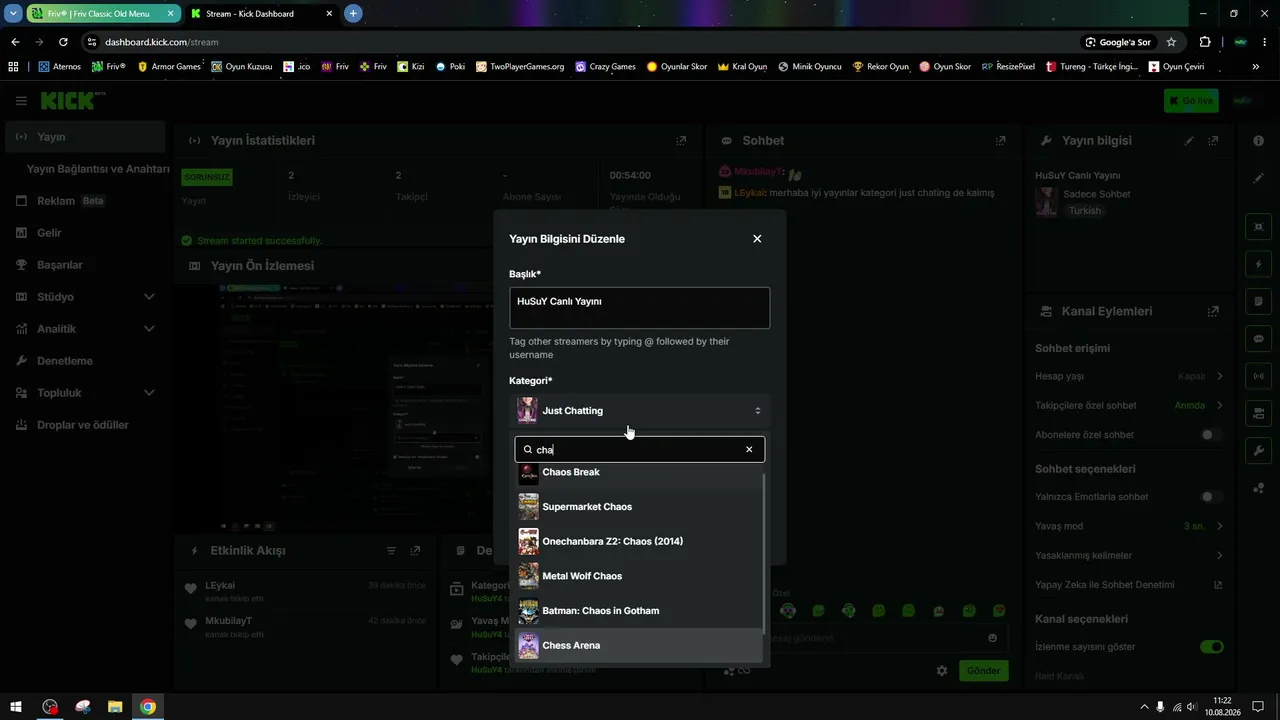The width and height of the screenshot is (1280, 720).
Task: Click the pencil icon in right toolbar
Action: [x=1258, y=178]
